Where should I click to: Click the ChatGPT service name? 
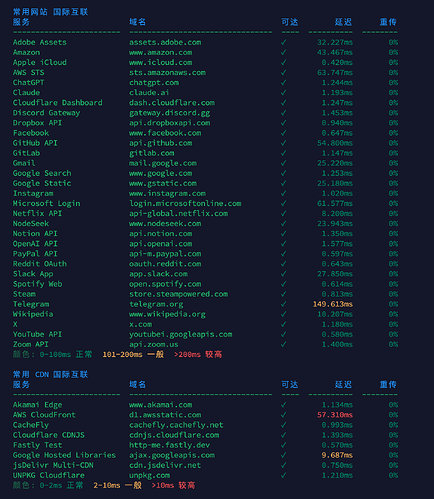[x=28, y=82]
